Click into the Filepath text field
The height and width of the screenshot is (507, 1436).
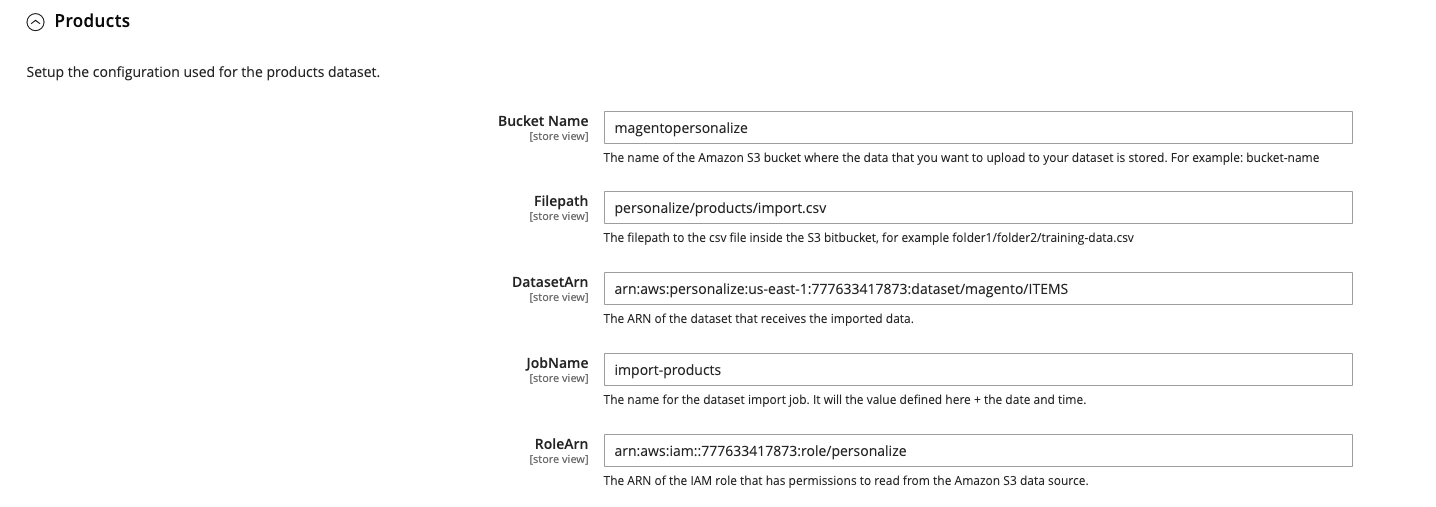(x=978, y=208)
